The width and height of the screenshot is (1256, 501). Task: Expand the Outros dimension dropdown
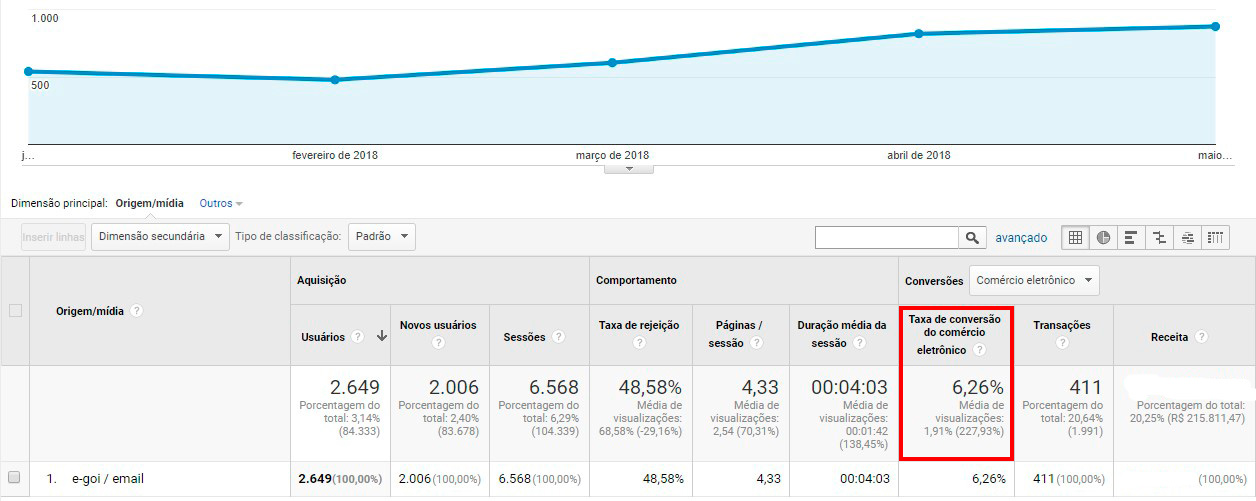pyautogui.click(x=221, y=203)
